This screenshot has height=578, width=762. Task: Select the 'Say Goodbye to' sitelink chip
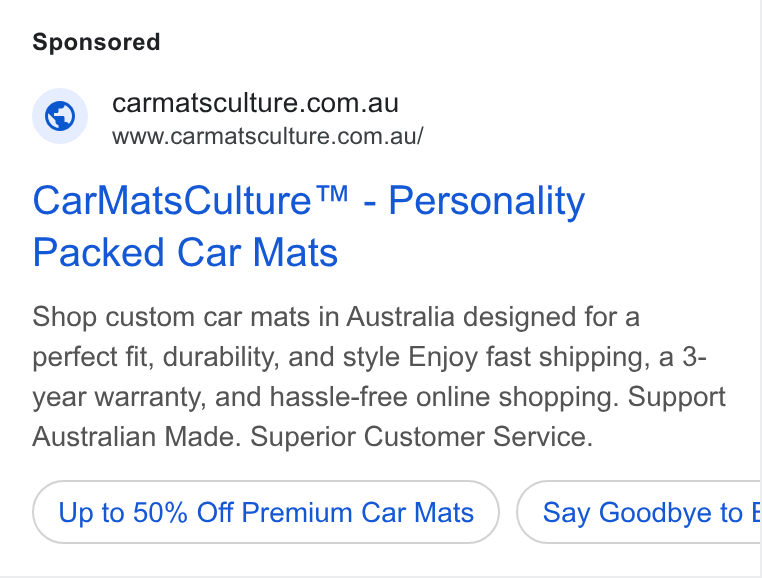(x=639, y=512)
